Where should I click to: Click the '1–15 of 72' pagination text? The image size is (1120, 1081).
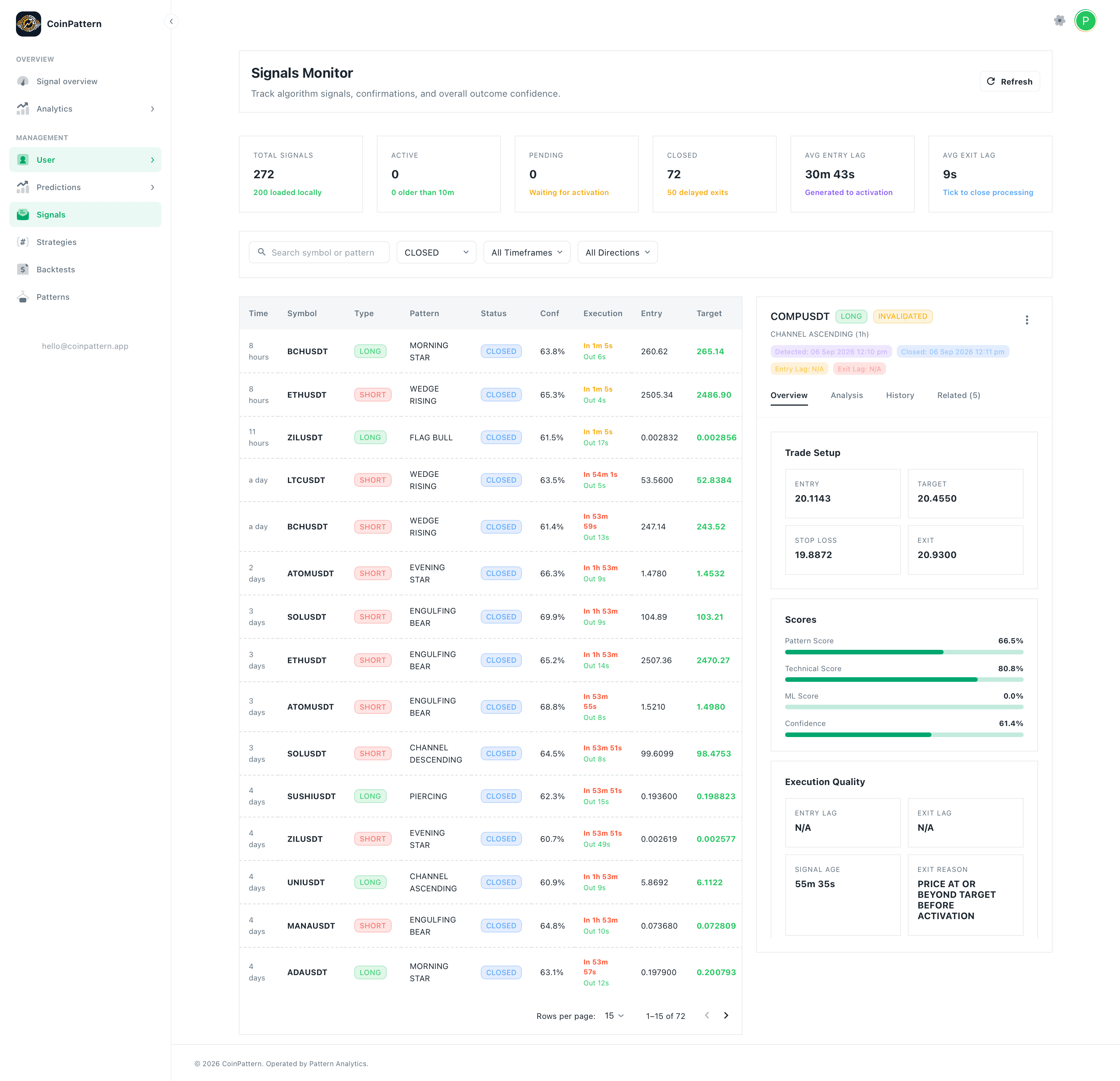coord(665,1016)
